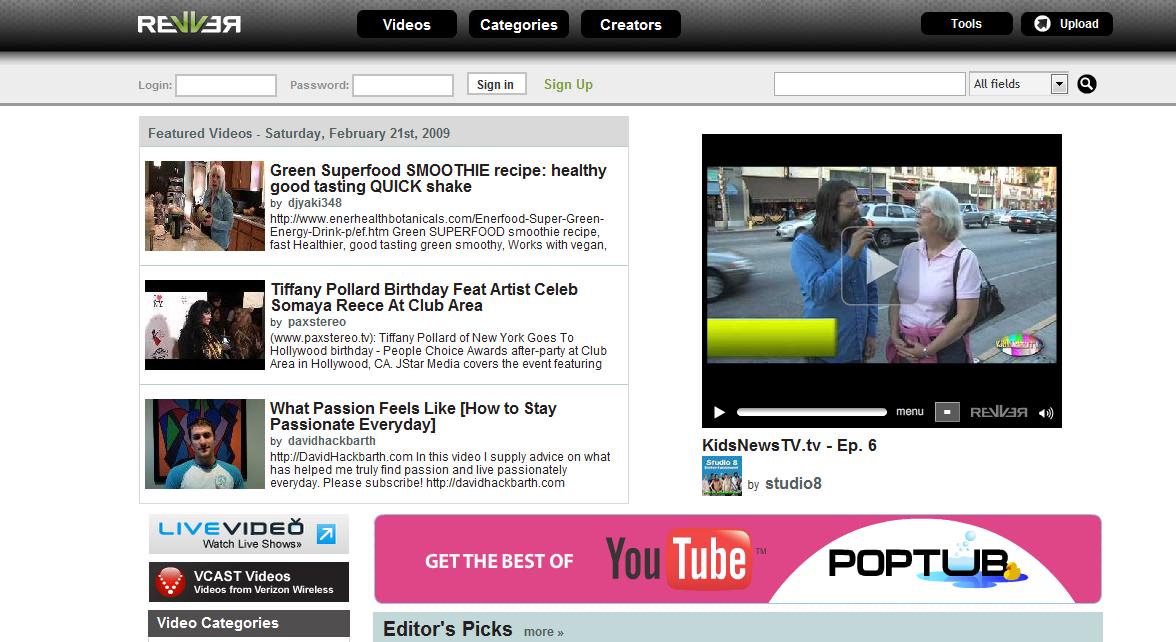Image resolution: width=1176 pixels, height=642 pixels.
Task: Open the Tools menu
Action: (966, 24)
